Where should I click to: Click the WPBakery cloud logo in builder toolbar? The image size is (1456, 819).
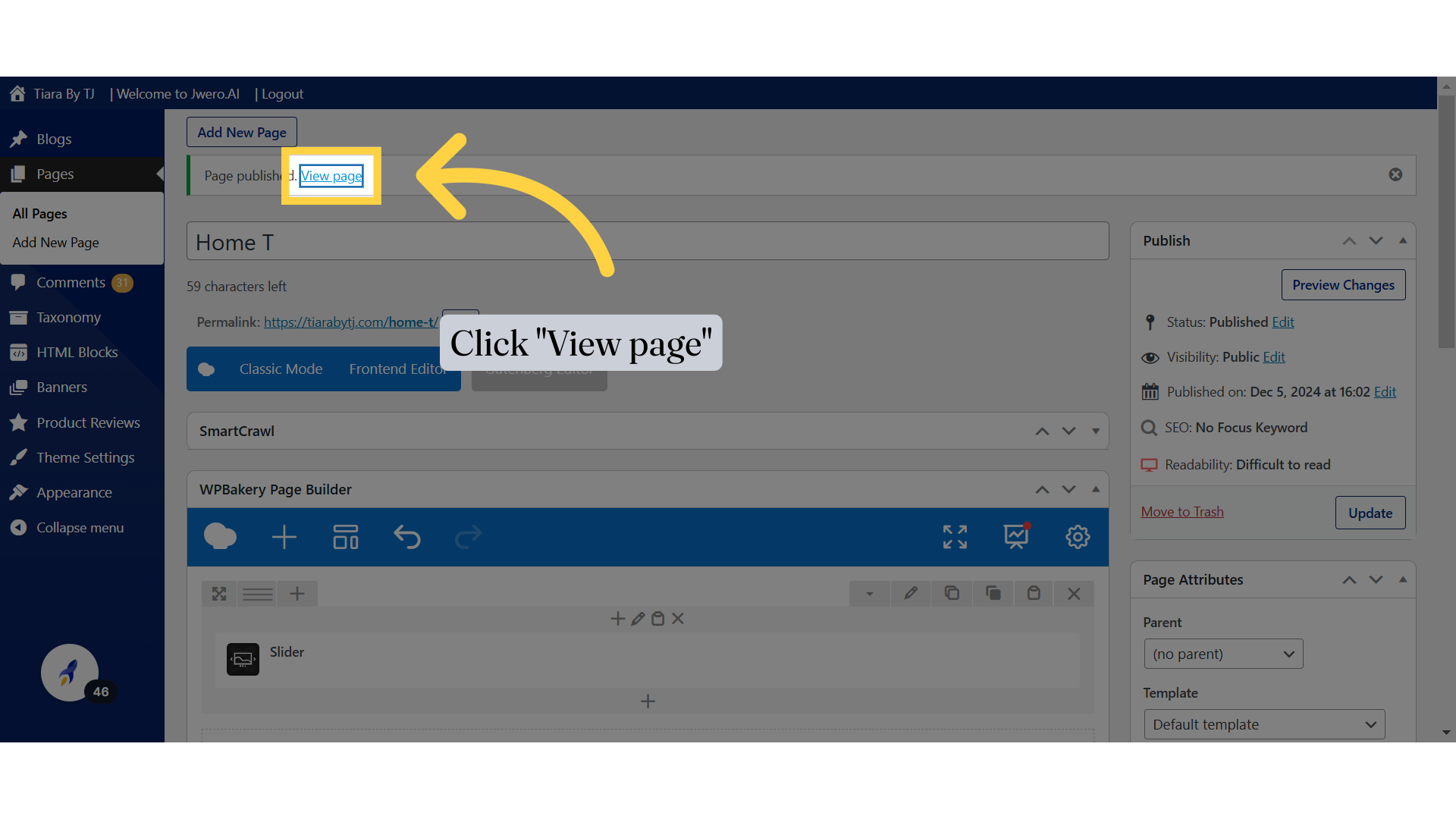[220, 537]
